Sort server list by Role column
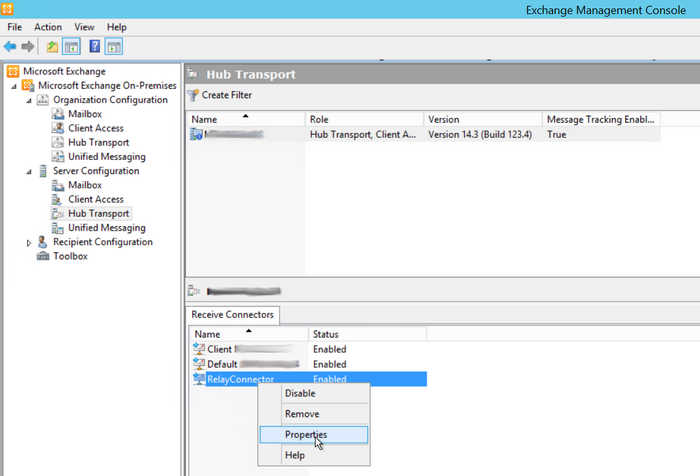Screen dimensions: 700x476 (364, 119)
